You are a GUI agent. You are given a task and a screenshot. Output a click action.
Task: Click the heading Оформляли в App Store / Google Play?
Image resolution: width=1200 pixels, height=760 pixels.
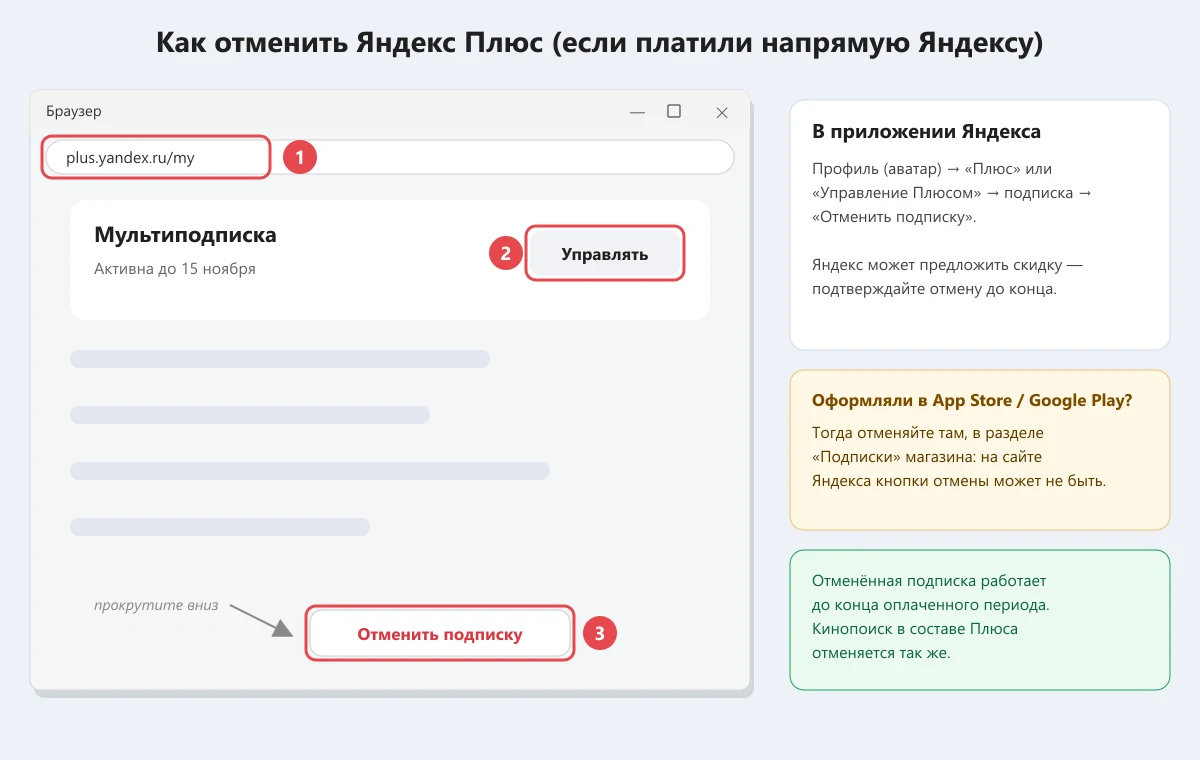972,400
